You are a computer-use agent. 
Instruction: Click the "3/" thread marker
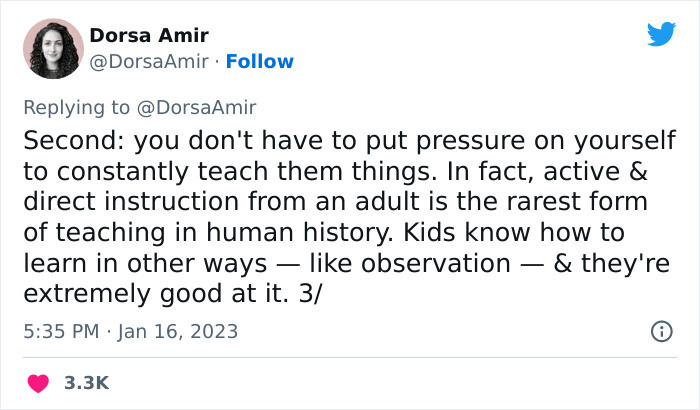(x=310, y=294)
